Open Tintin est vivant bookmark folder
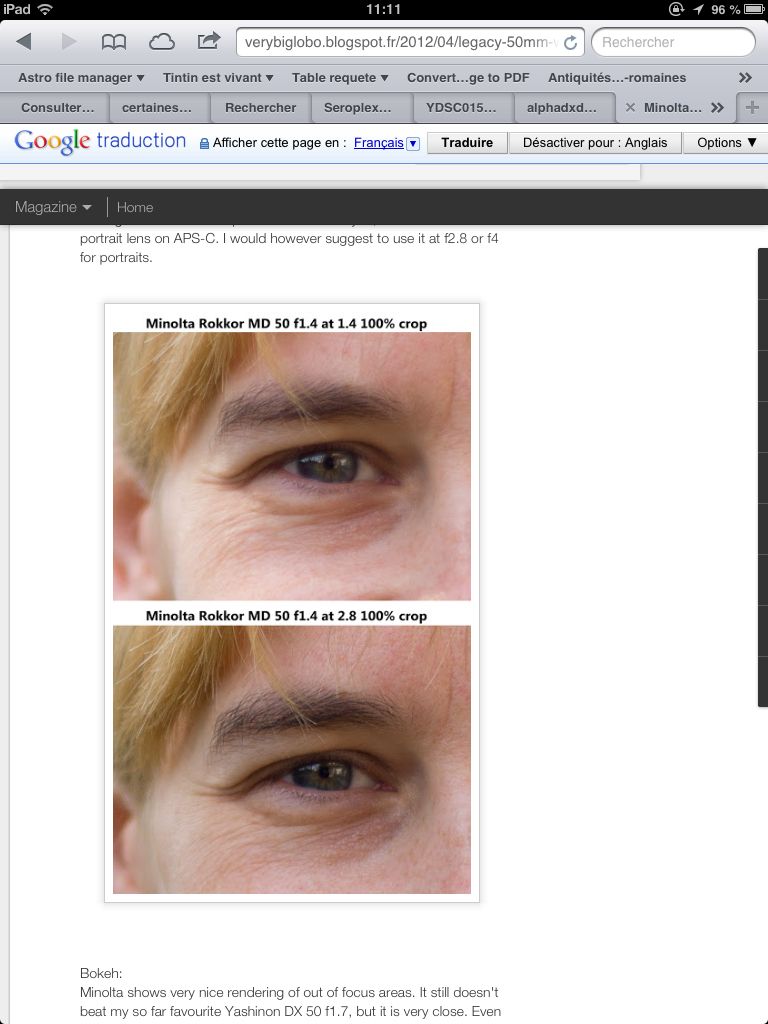Viewport: 768px width, 1024px height. 218,78
